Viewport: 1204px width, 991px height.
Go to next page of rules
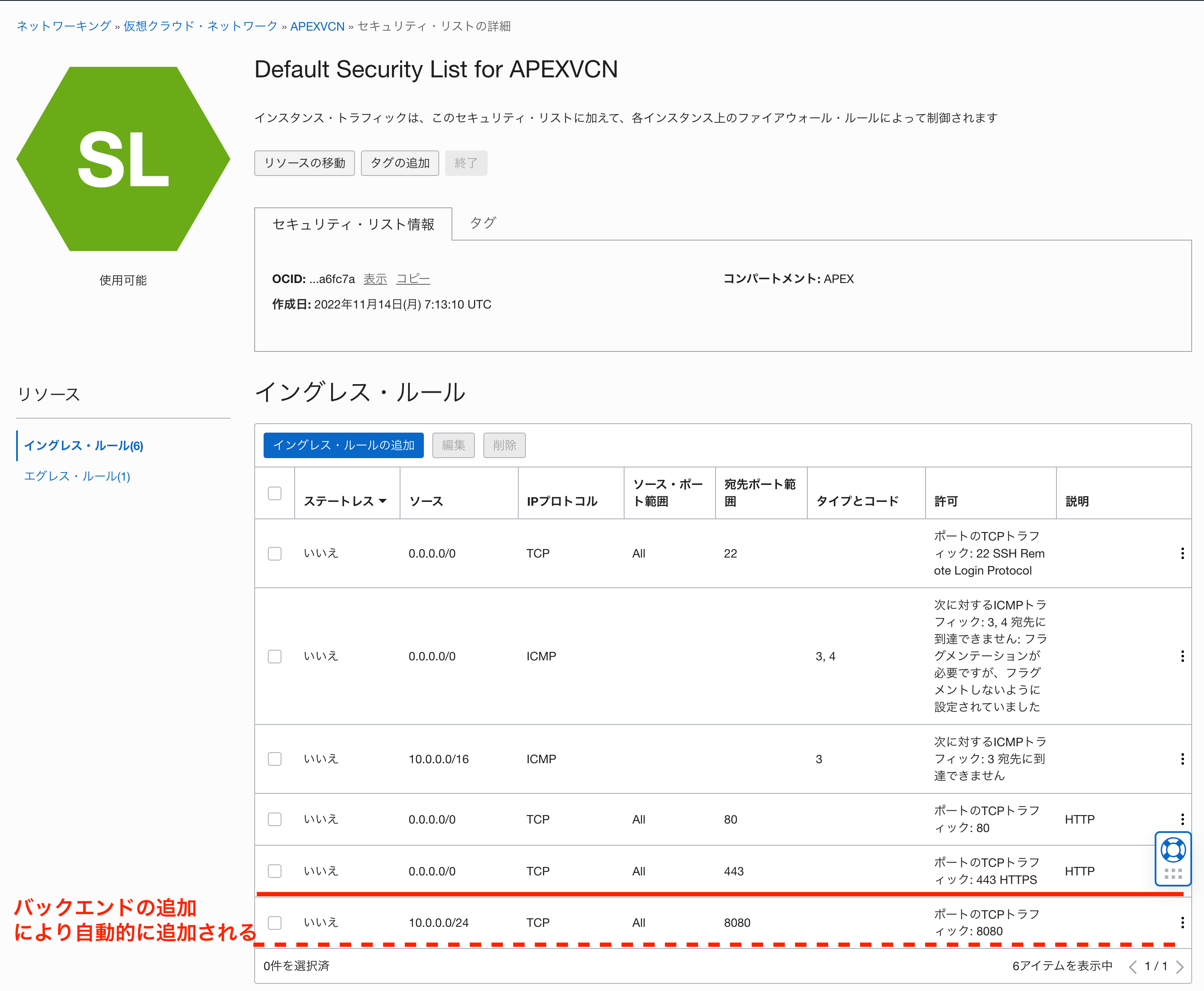(x=1179, y=966)
